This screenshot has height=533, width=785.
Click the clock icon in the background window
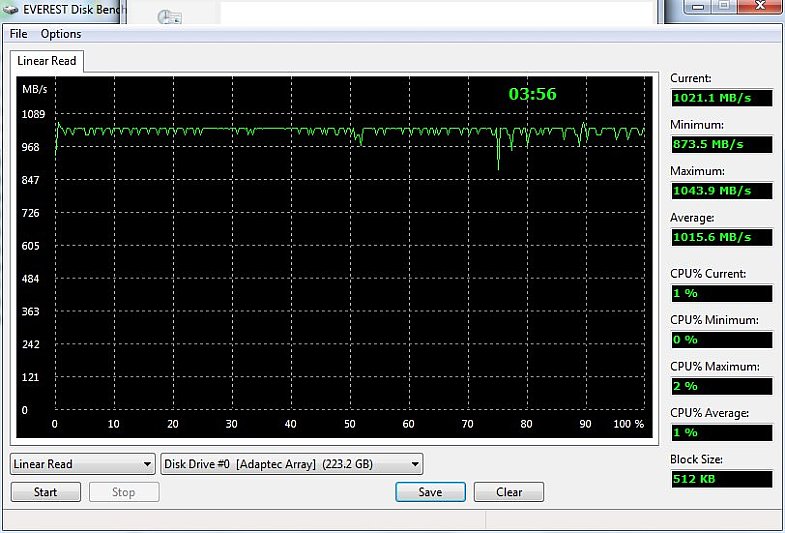pos(169,17)
